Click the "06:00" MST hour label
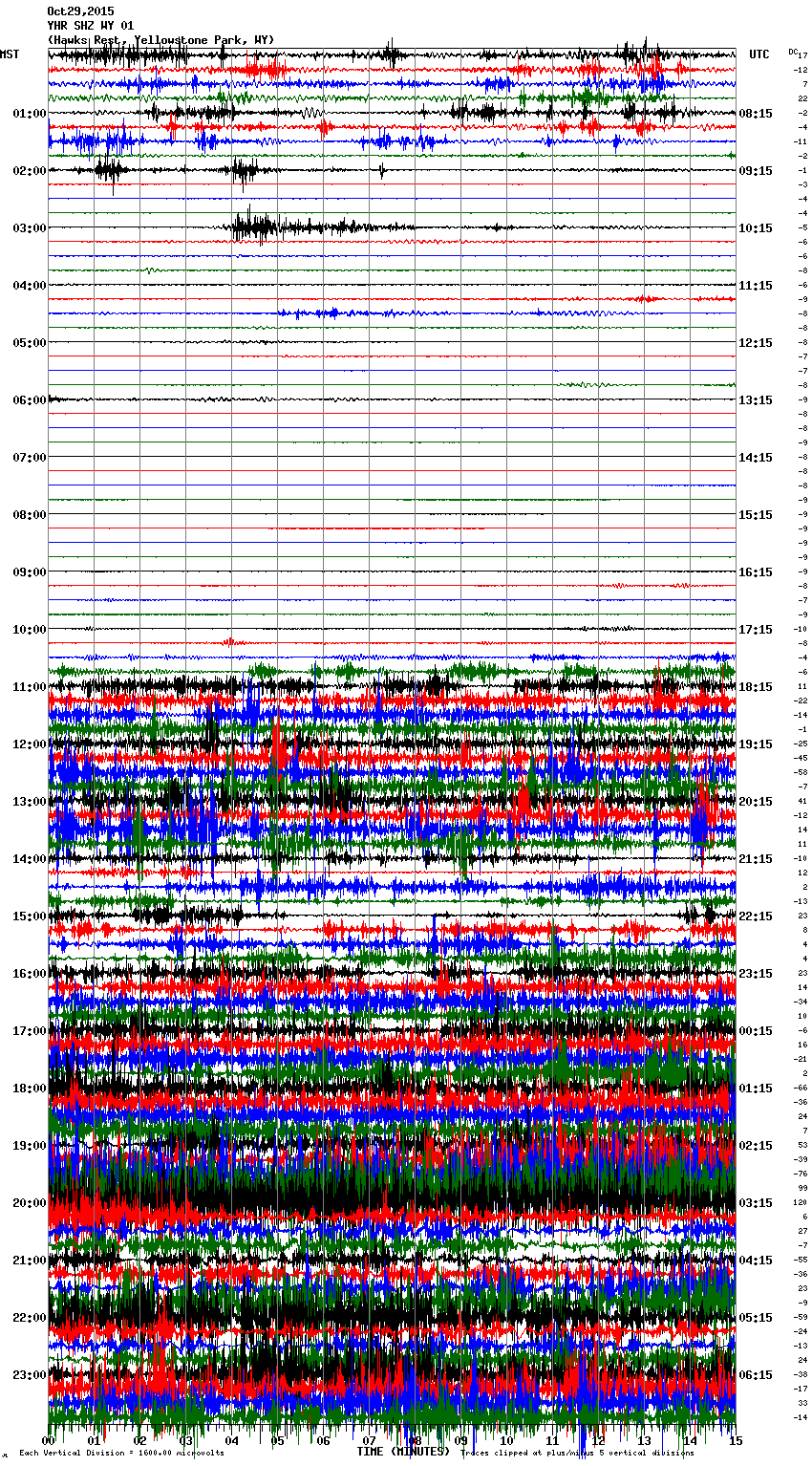Viewport: 812px width, 1466px height. (30, 400)
